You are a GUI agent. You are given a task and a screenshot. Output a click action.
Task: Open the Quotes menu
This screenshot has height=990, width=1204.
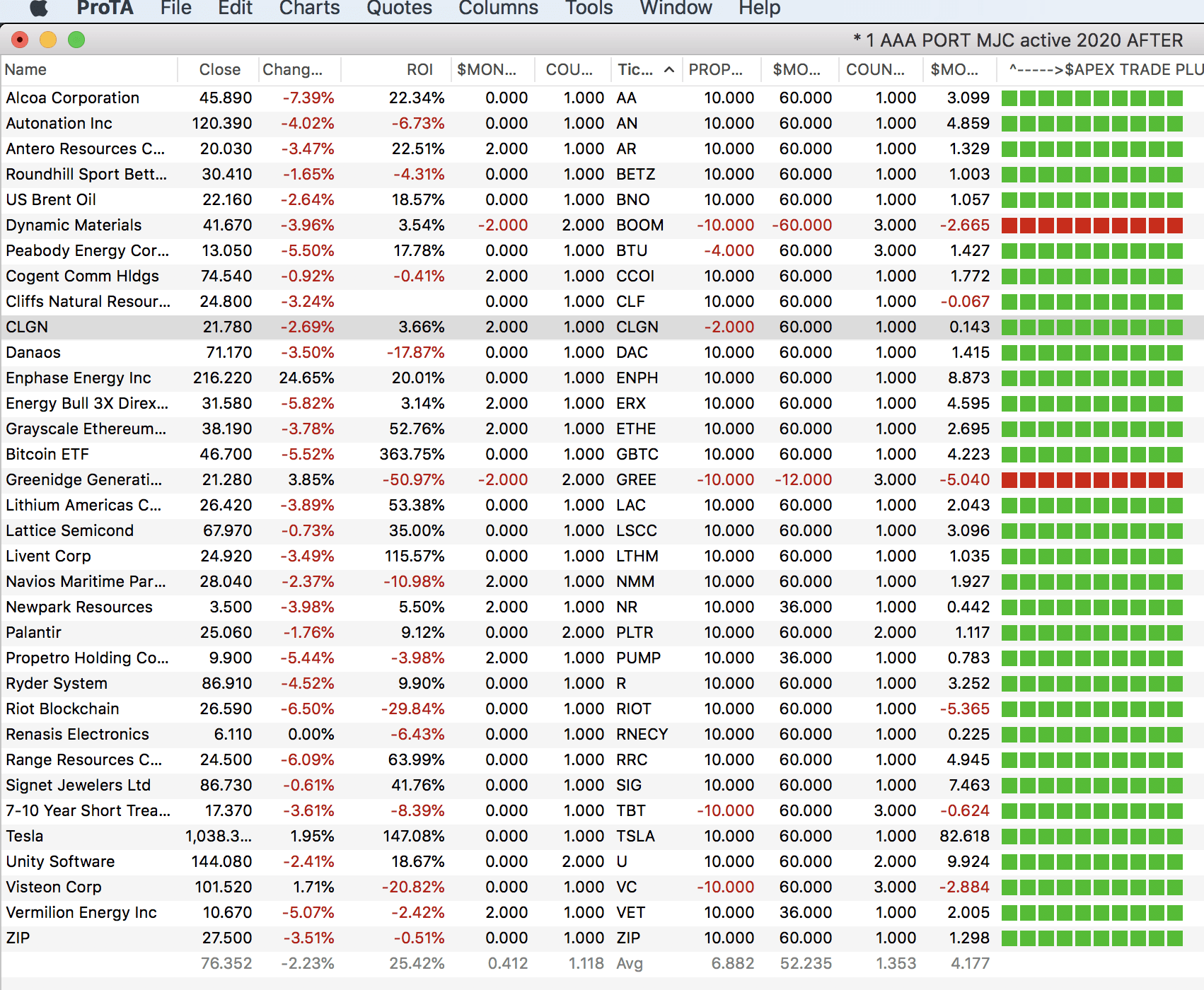tap(399, 8)
